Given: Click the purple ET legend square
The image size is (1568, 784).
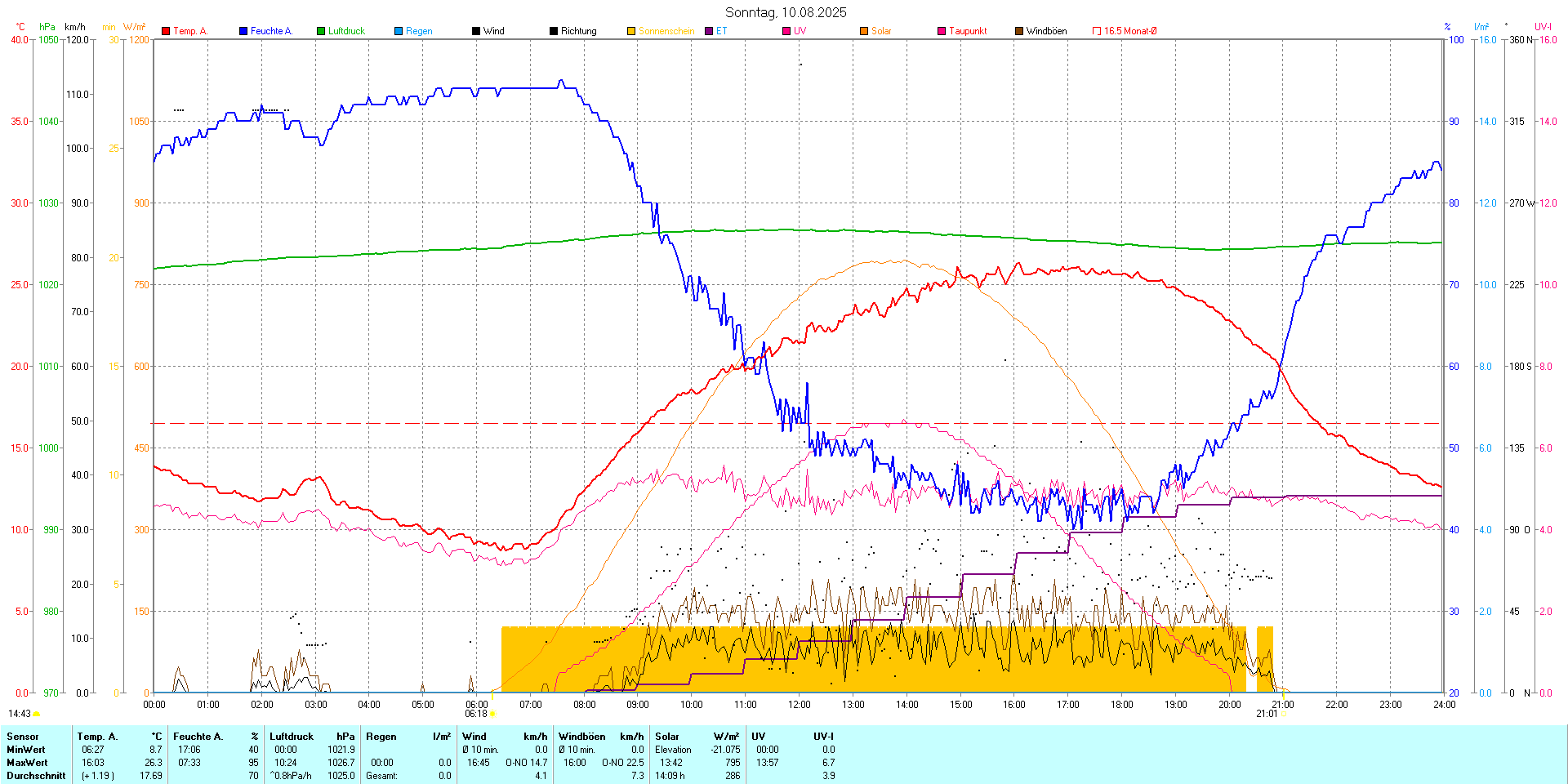Looking at the screenshot, I should [x=709, y=31].
